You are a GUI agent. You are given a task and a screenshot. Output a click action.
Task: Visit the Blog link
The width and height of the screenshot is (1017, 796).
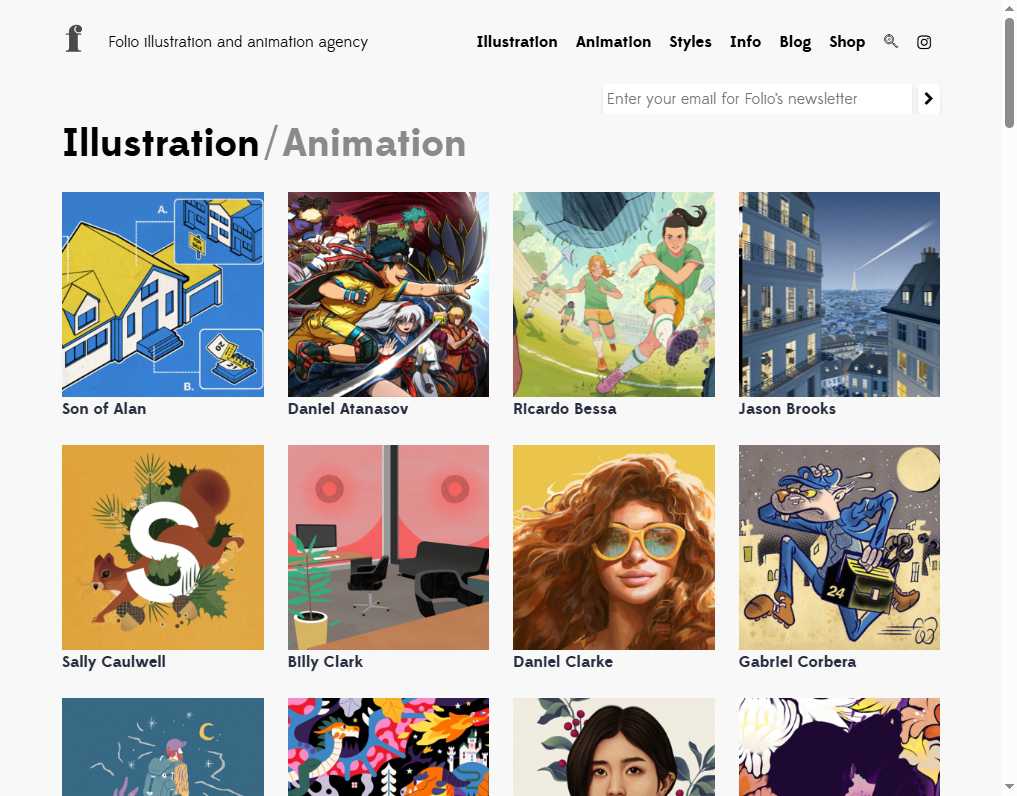click(x=795, y=42)
